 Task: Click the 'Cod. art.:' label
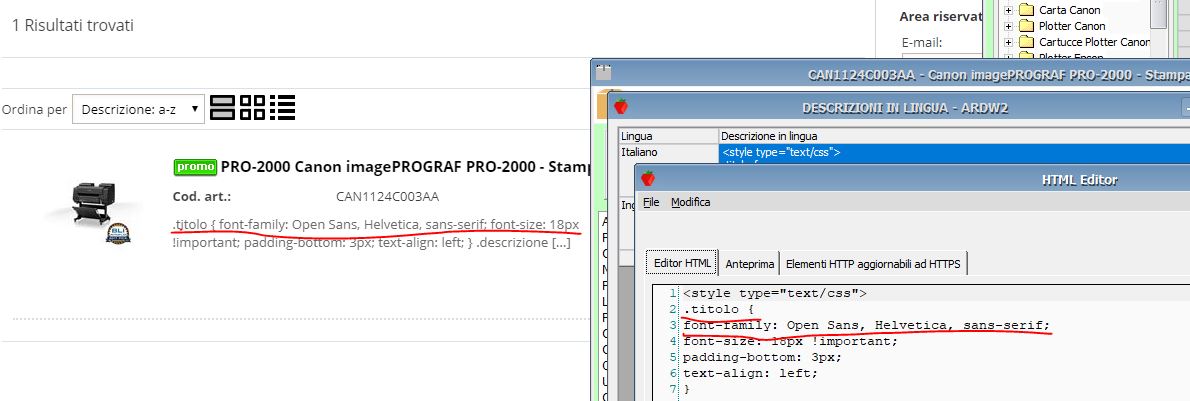click(x=202, y=197)
